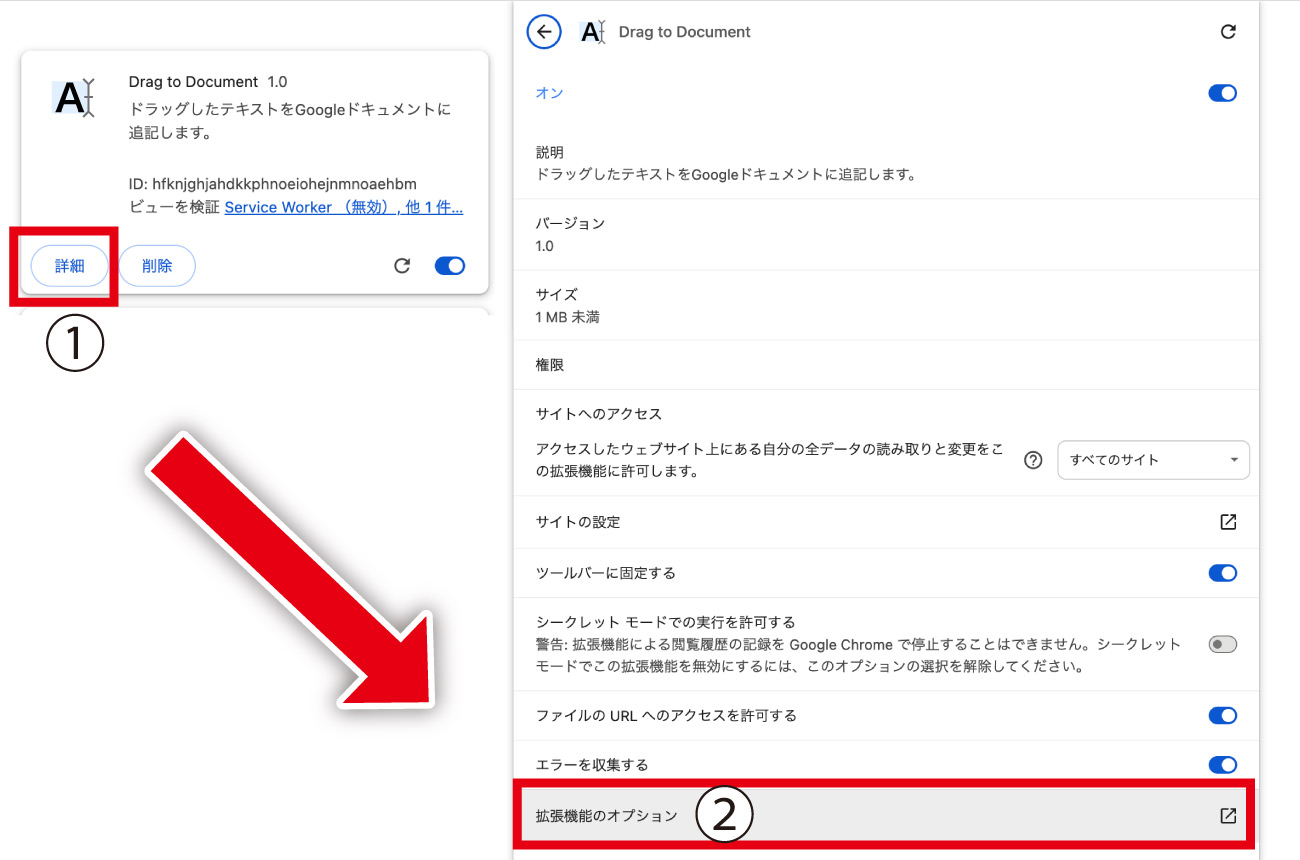Click the extension ID text on card
Screen dimensions: 1300x860
[273, 184]
